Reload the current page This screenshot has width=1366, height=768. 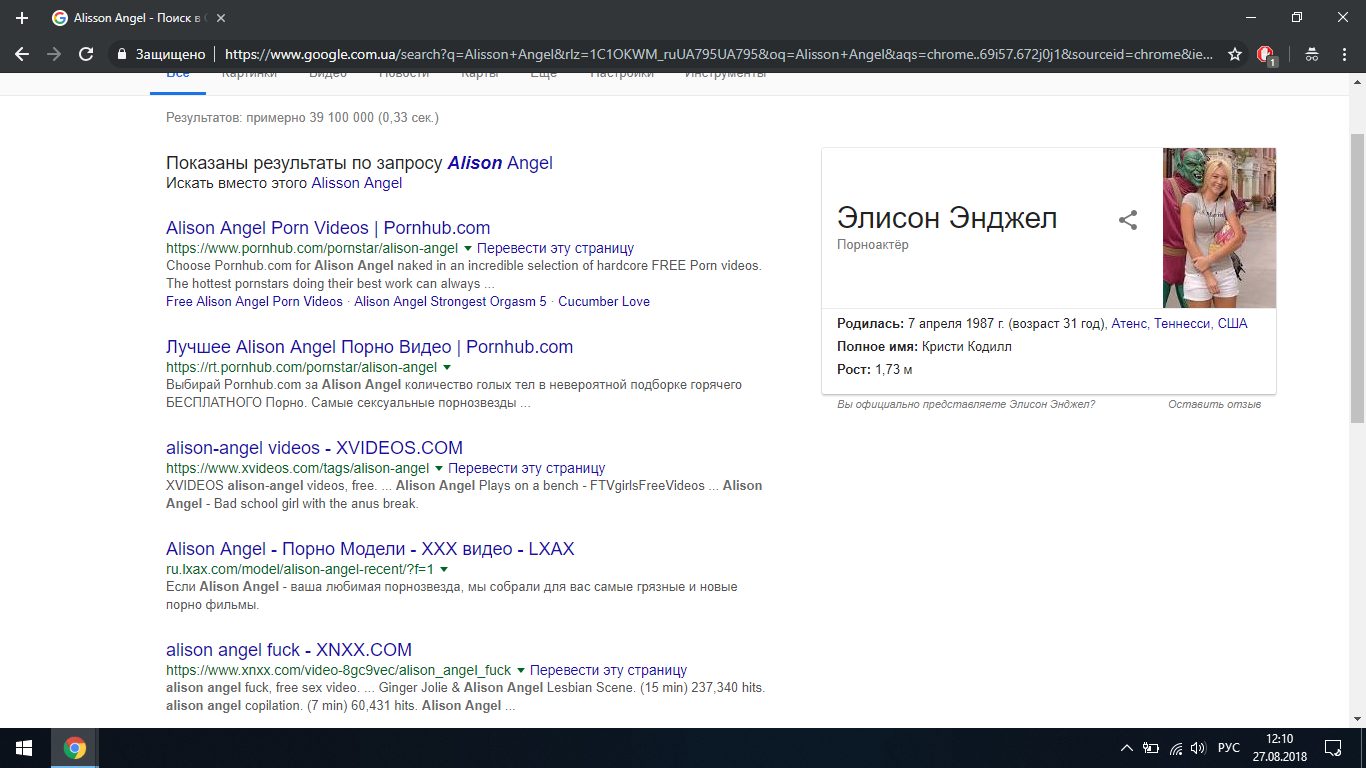[86, 54]
